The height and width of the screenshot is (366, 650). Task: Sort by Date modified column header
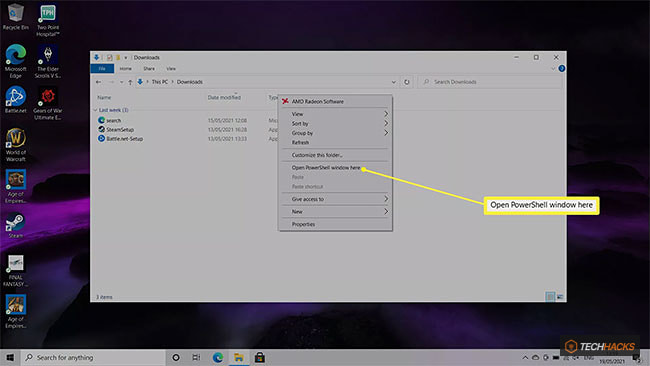coord(224,97)
